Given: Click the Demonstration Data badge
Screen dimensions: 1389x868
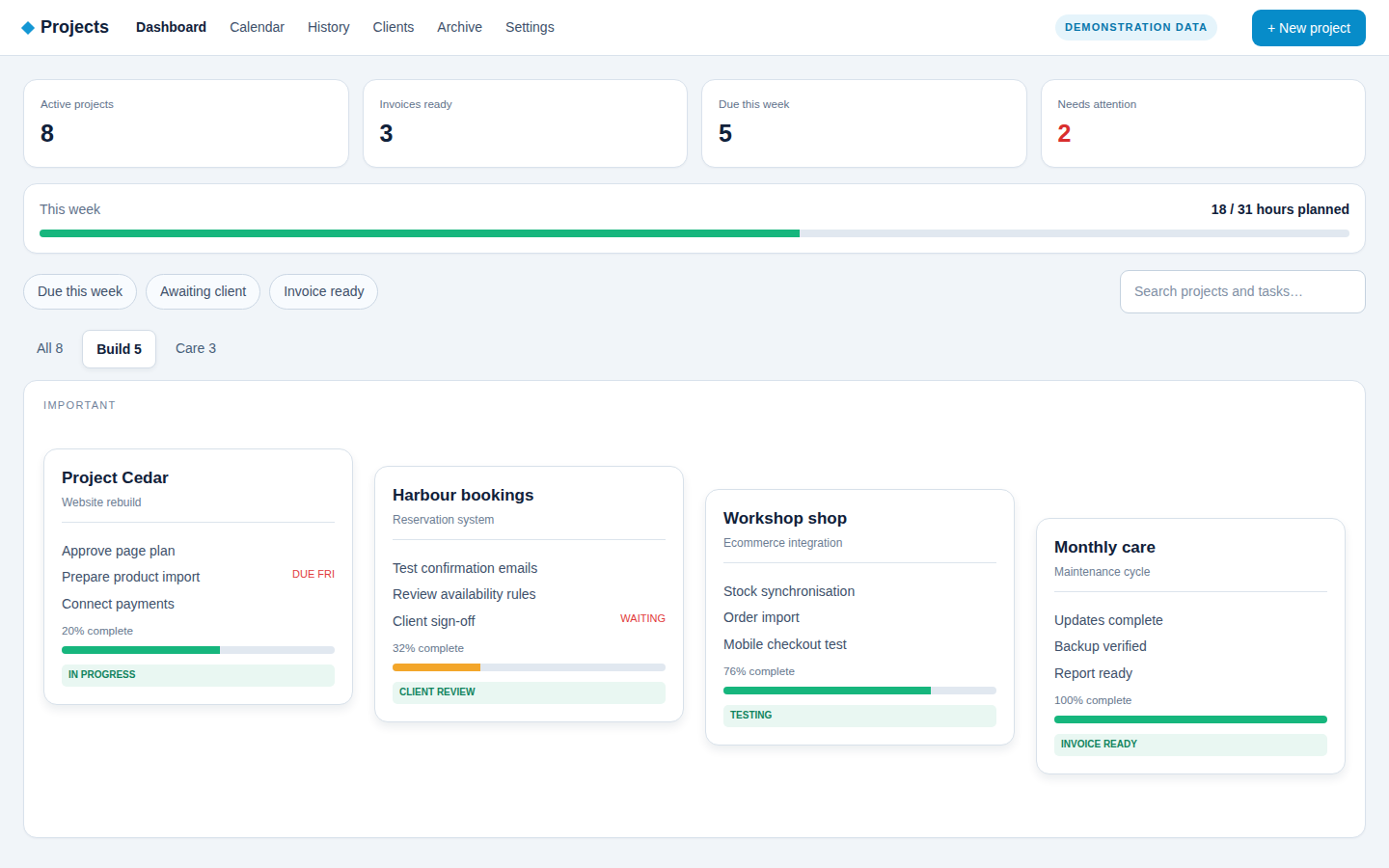Looking at the screenshot, I should tap(1135, 27).
